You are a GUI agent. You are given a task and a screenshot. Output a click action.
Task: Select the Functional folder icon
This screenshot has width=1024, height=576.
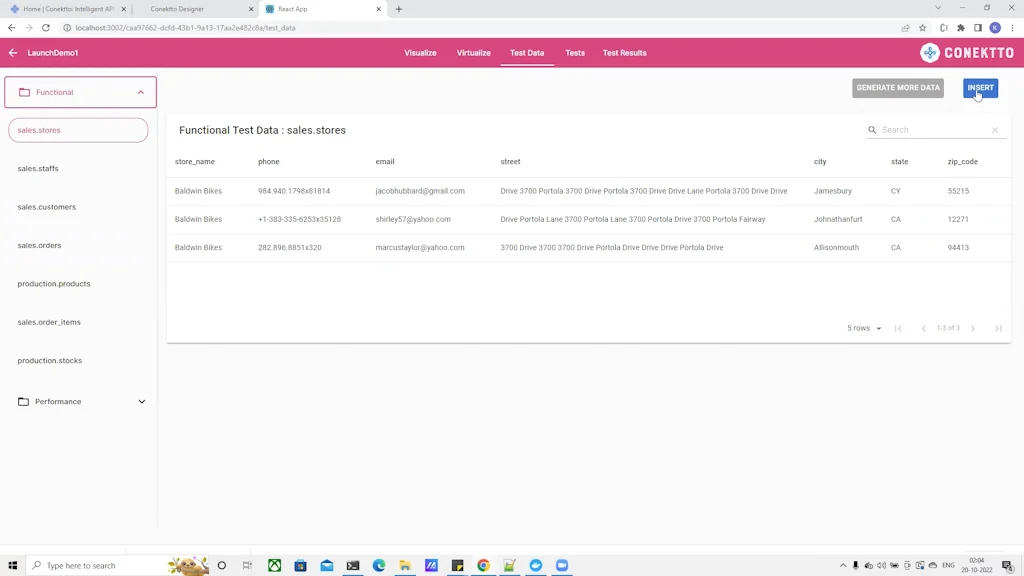22,92
